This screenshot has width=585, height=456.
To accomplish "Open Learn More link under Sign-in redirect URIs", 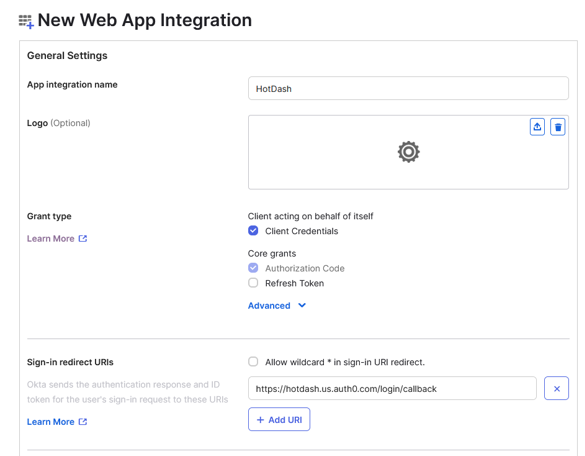I will click(50, 422).
